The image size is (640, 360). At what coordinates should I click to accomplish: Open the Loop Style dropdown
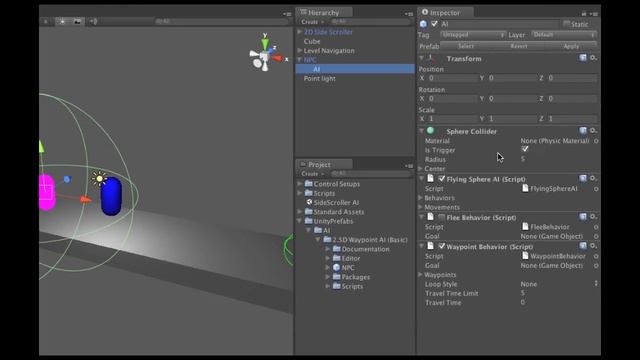559,284
